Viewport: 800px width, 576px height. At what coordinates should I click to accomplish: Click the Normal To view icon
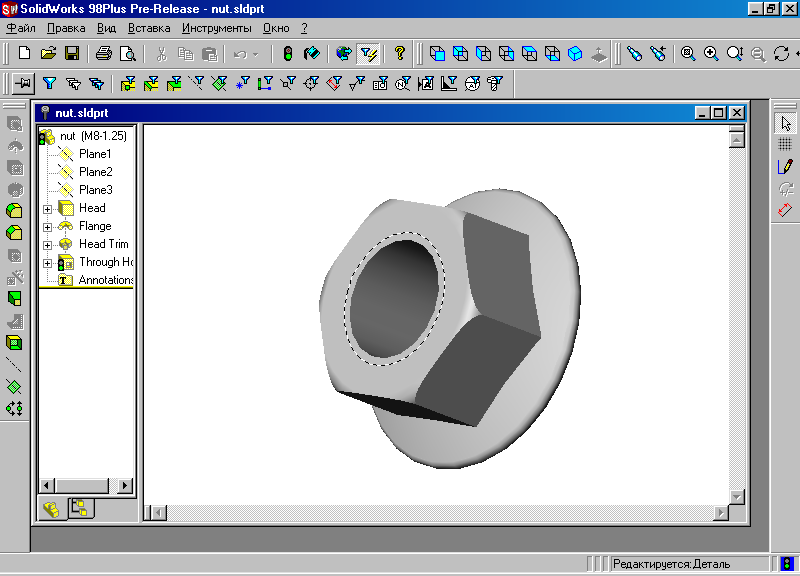click(599, 54)
